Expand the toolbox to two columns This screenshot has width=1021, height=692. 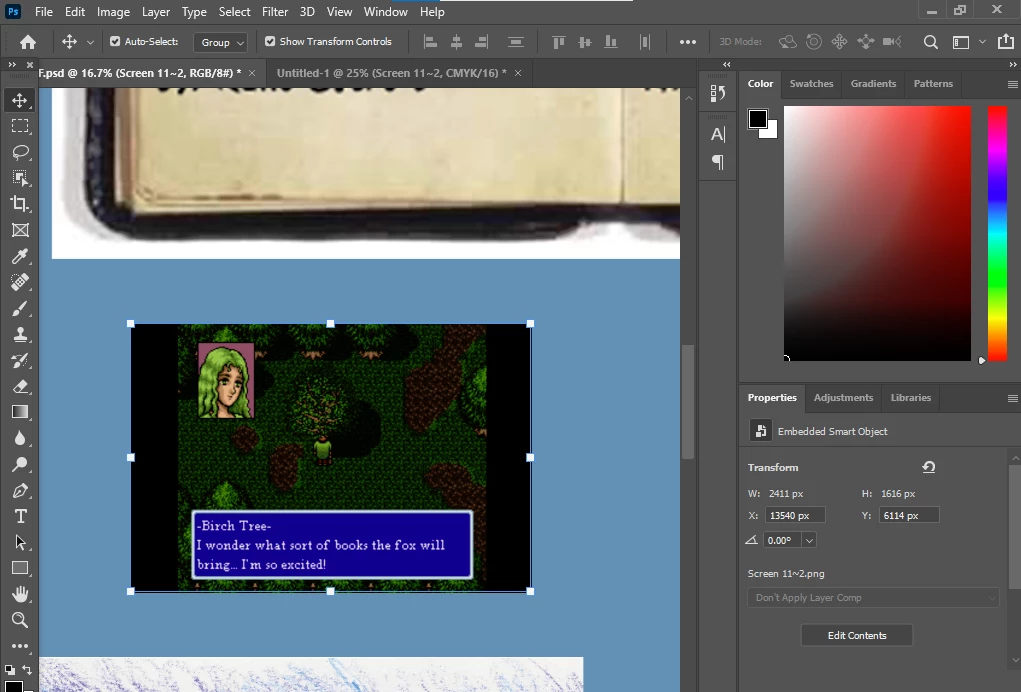coord(12,64)
